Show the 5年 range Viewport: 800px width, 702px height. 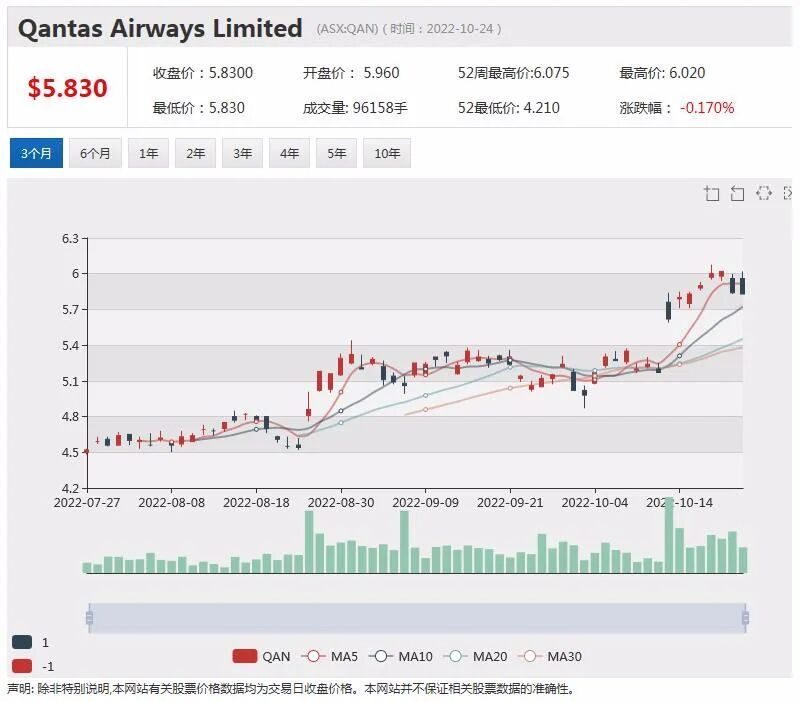pyautogui.click(x=336, y=153)
